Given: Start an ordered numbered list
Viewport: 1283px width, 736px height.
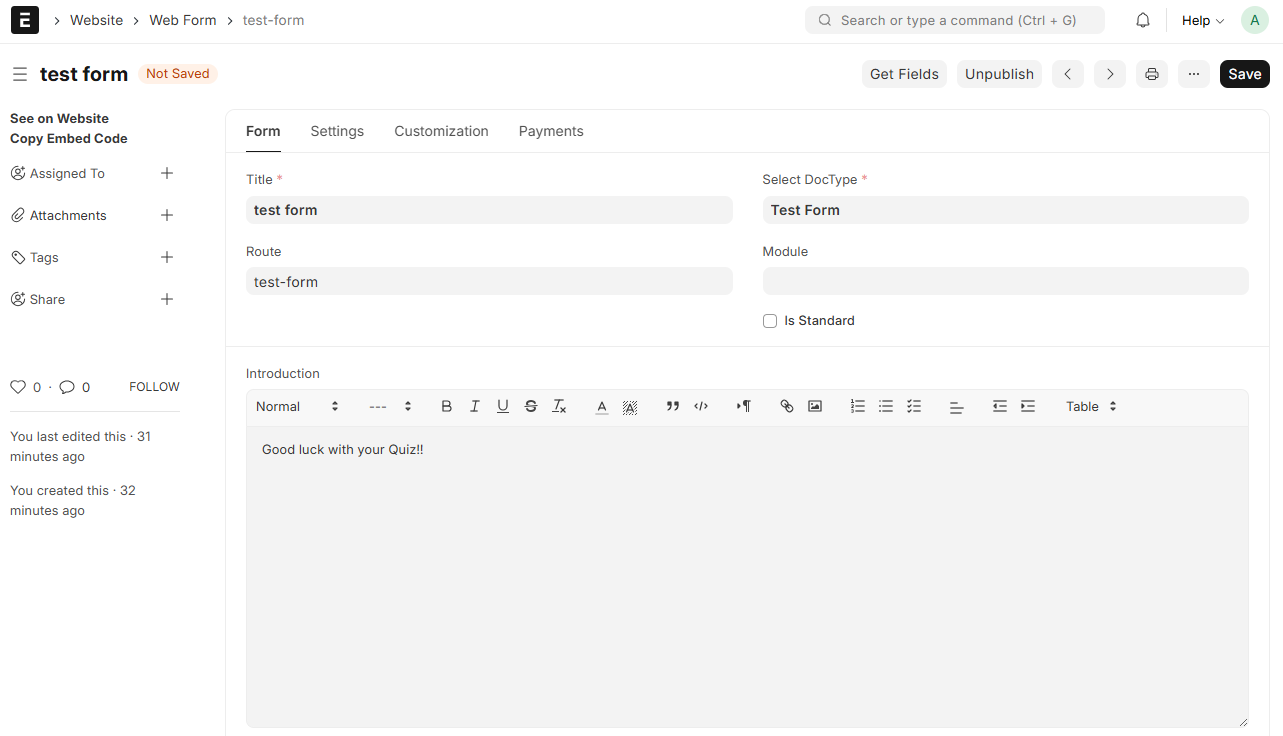Looking at the screenshot, I should (858, 406).
